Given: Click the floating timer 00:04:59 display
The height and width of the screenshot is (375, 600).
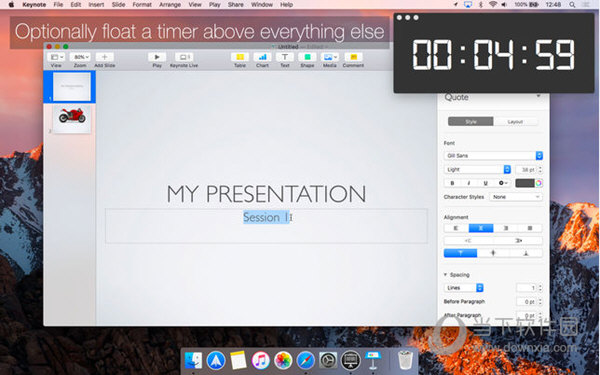Looking at the screenshot, I should point(494,55).
